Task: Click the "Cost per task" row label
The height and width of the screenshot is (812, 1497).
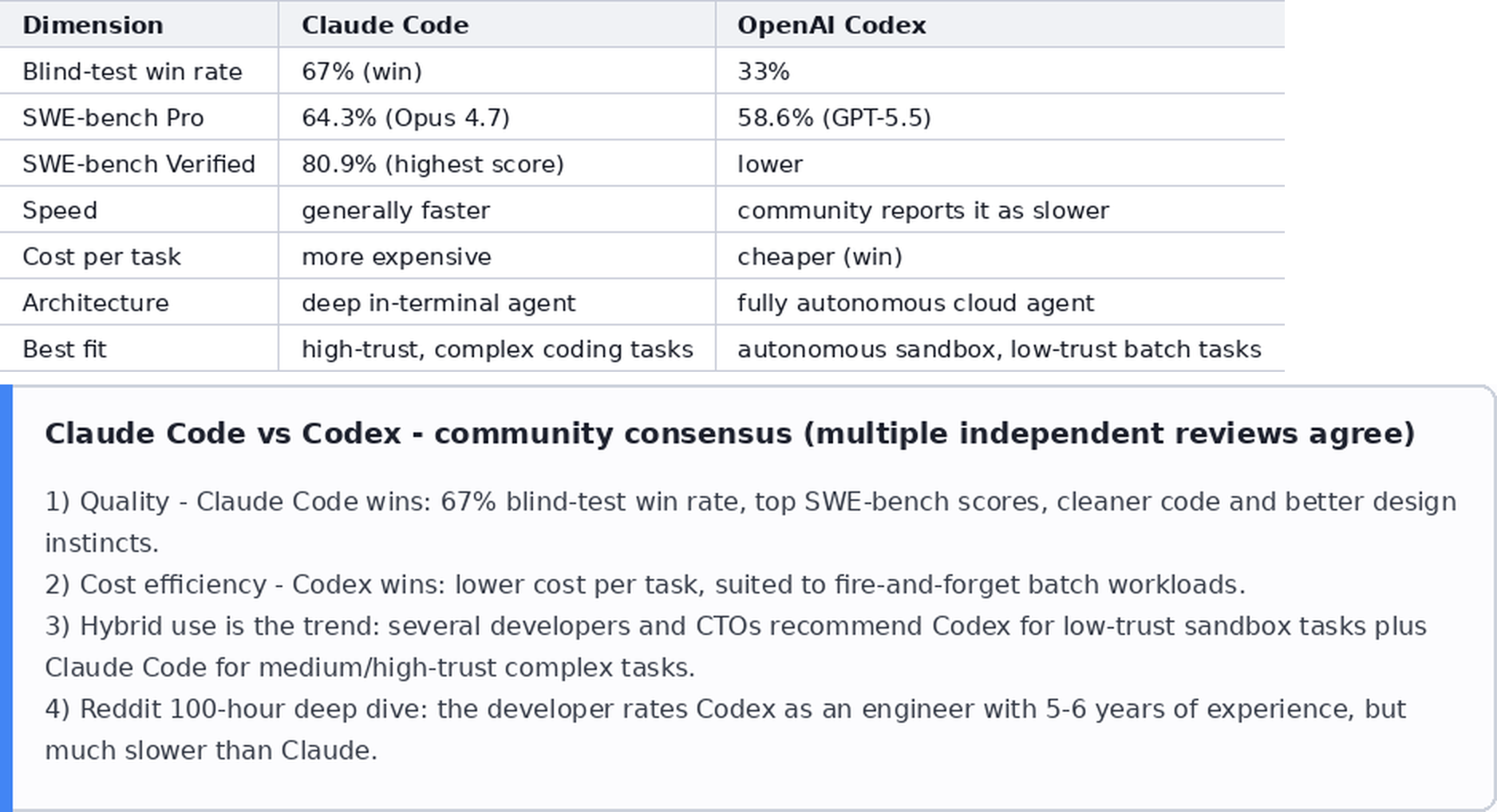Action: click(139, 256)
